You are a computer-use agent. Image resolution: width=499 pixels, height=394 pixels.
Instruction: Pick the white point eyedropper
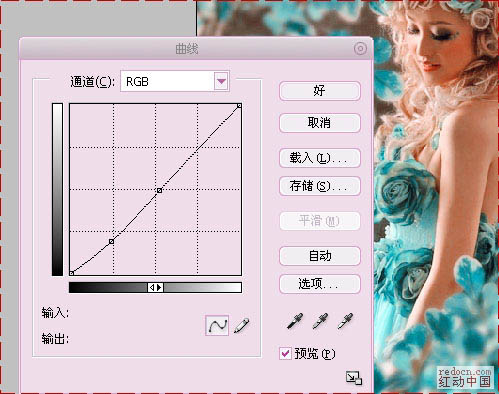[345, 321]
